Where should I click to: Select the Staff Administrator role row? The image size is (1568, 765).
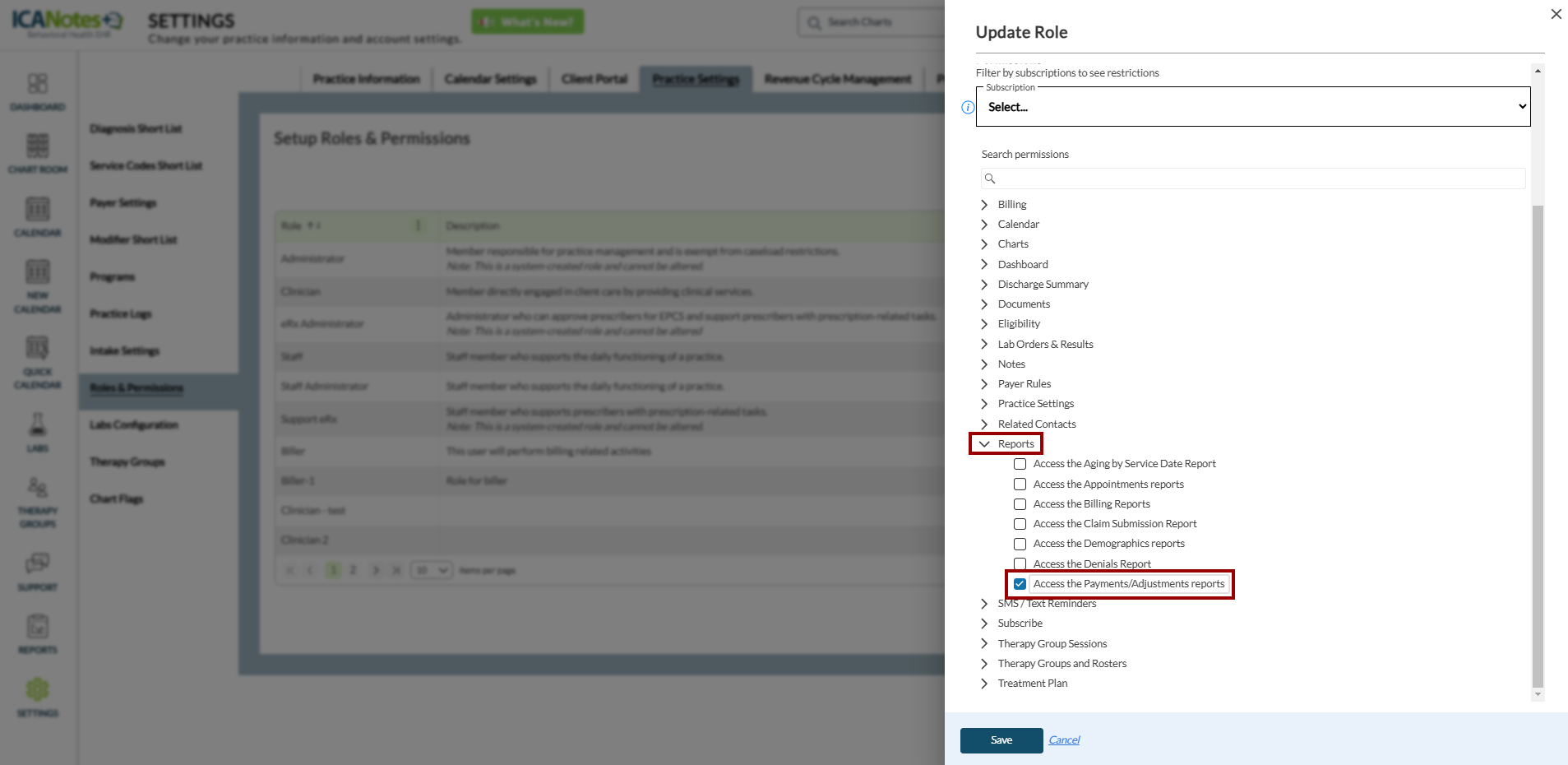coord(610,387)
